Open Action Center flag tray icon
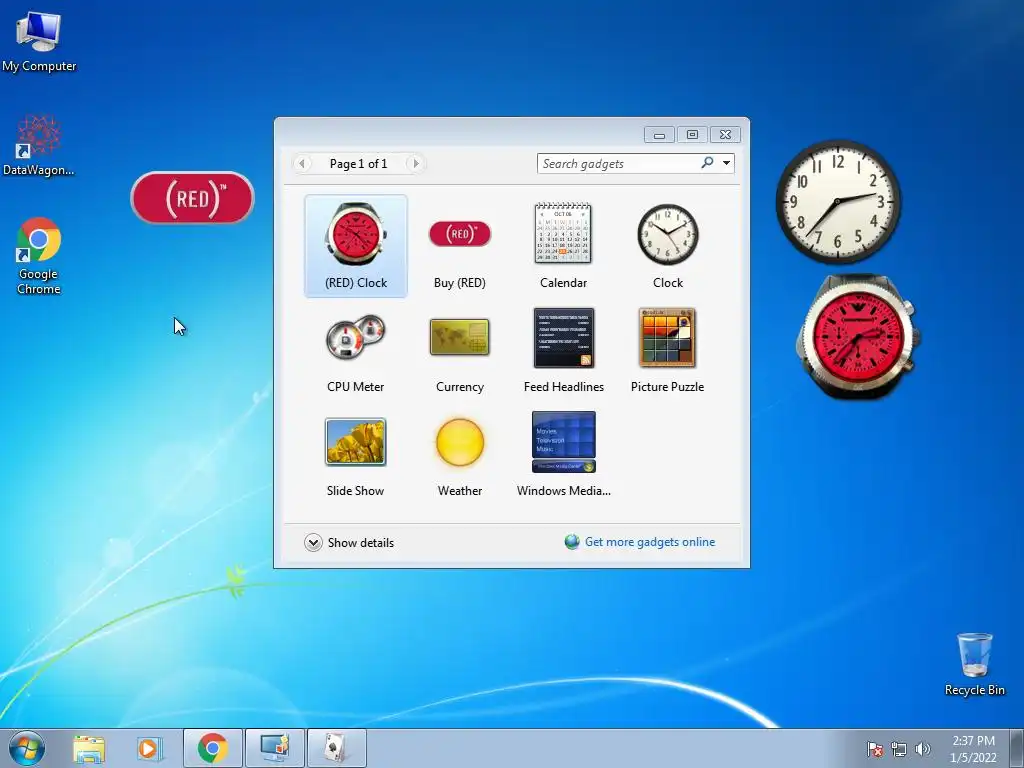 coord(874,749)
